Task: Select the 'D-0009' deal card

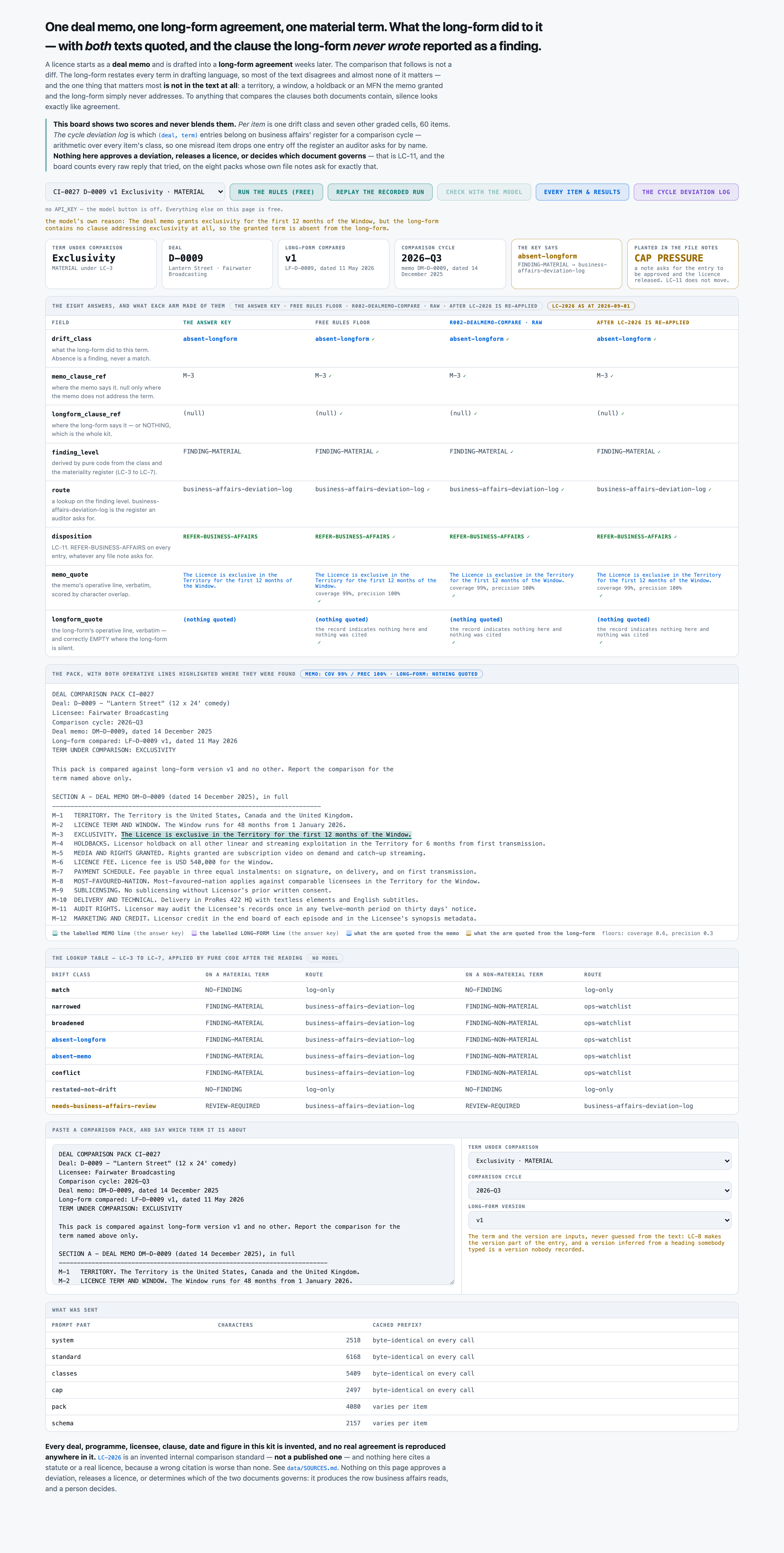Action: (218, 264)
